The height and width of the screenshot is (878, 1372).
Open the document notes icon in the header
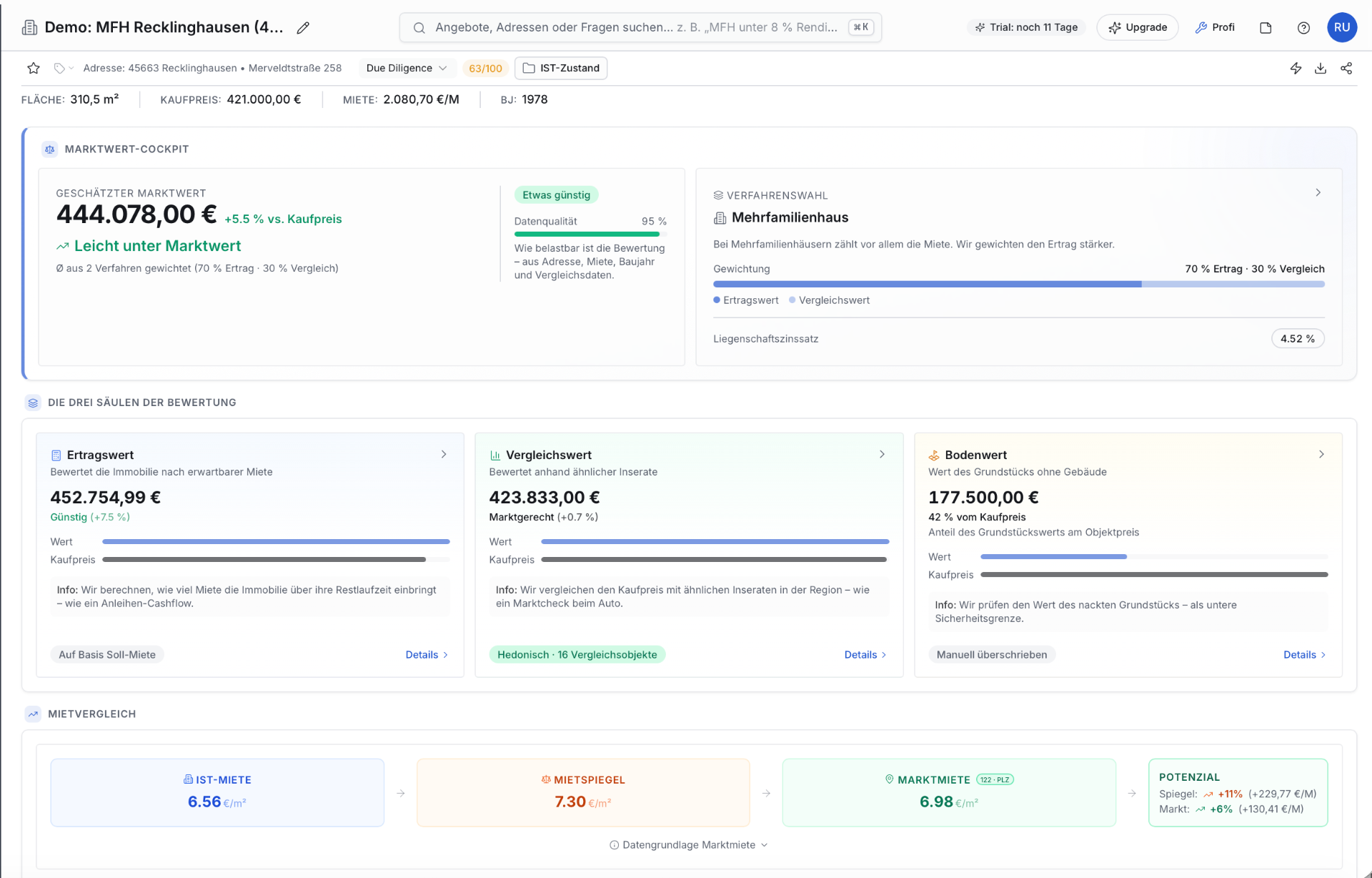click(x=1266, y=27)
